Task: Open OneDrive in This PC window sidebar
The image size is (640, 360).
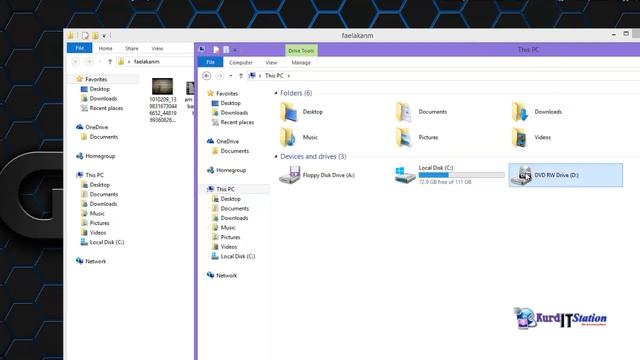Action: pos(223,141)
